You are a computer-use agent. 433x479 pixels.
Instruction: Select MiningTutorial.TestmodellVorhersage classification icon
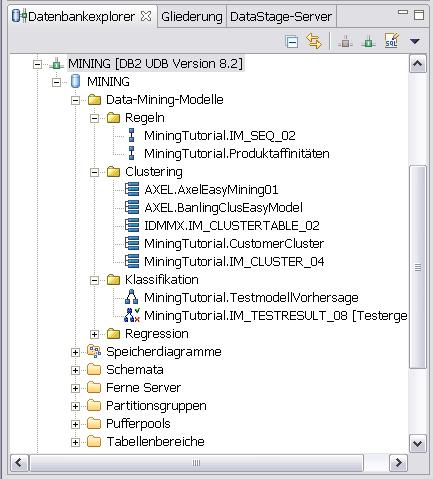tap(131, 297)
